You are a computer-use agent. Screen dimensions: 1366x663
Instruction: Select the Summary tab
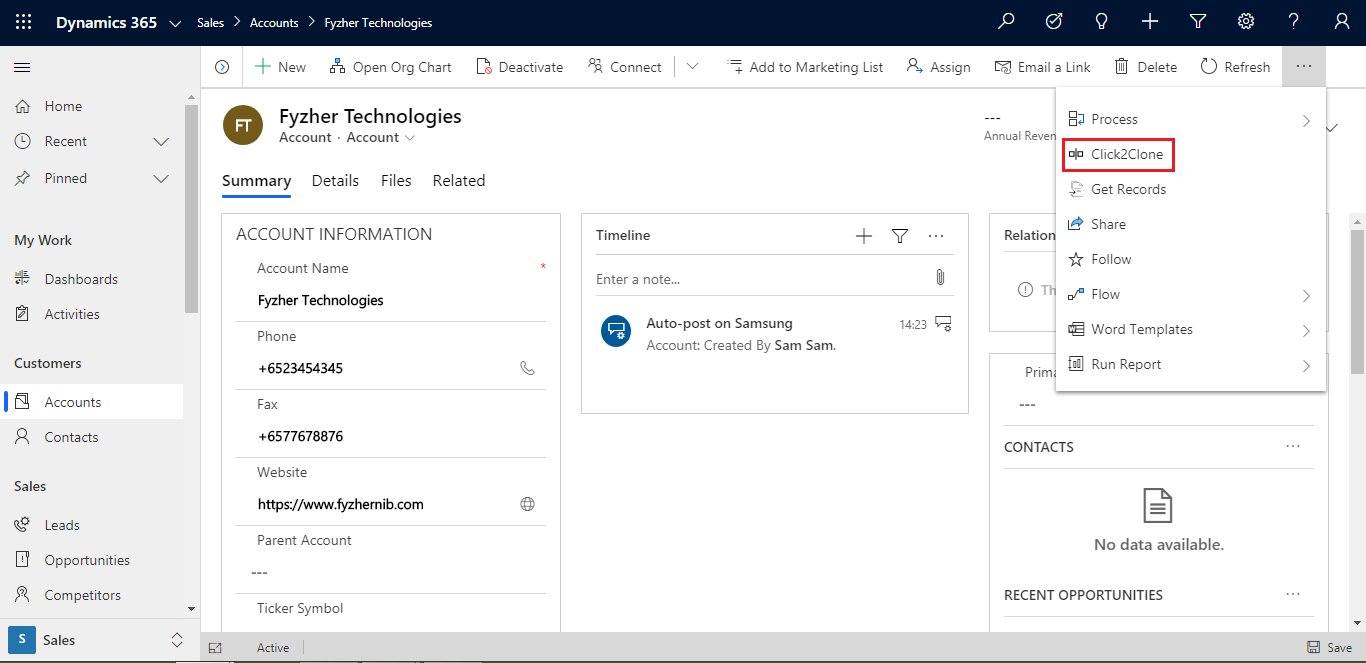pos(256,181)
